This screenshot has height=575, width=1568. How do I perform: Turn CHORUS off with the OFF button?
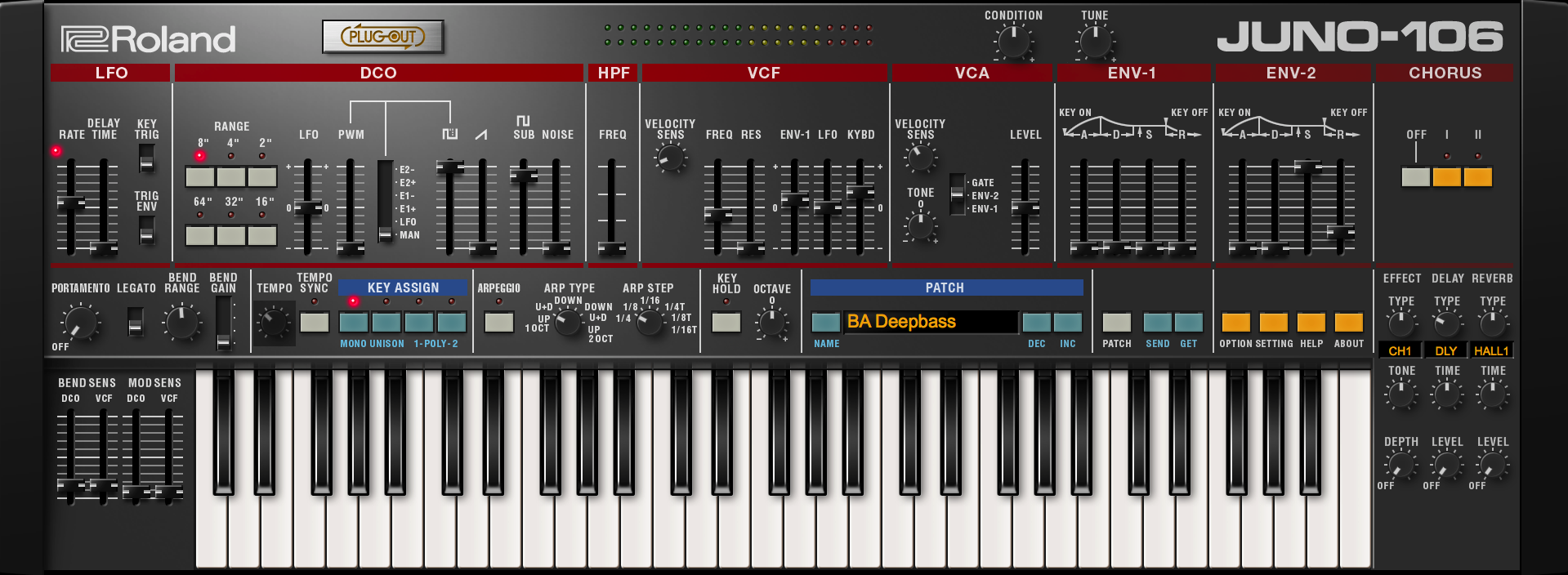pos(1416,176)
